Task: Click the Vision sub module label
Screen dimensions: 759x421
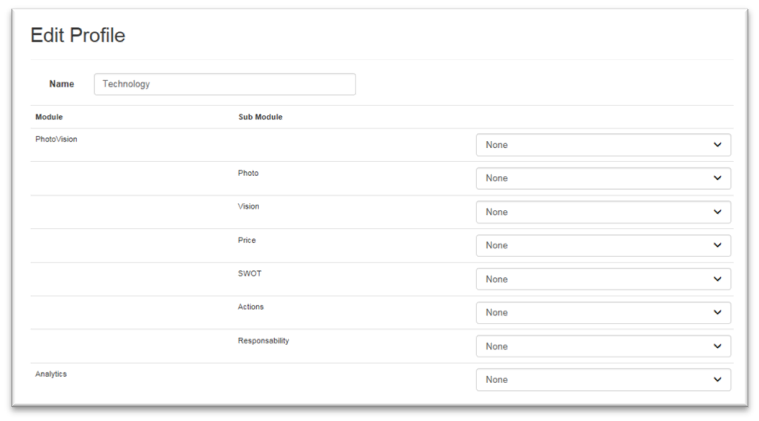Action: pyautogui.click(x=248, y=206)
